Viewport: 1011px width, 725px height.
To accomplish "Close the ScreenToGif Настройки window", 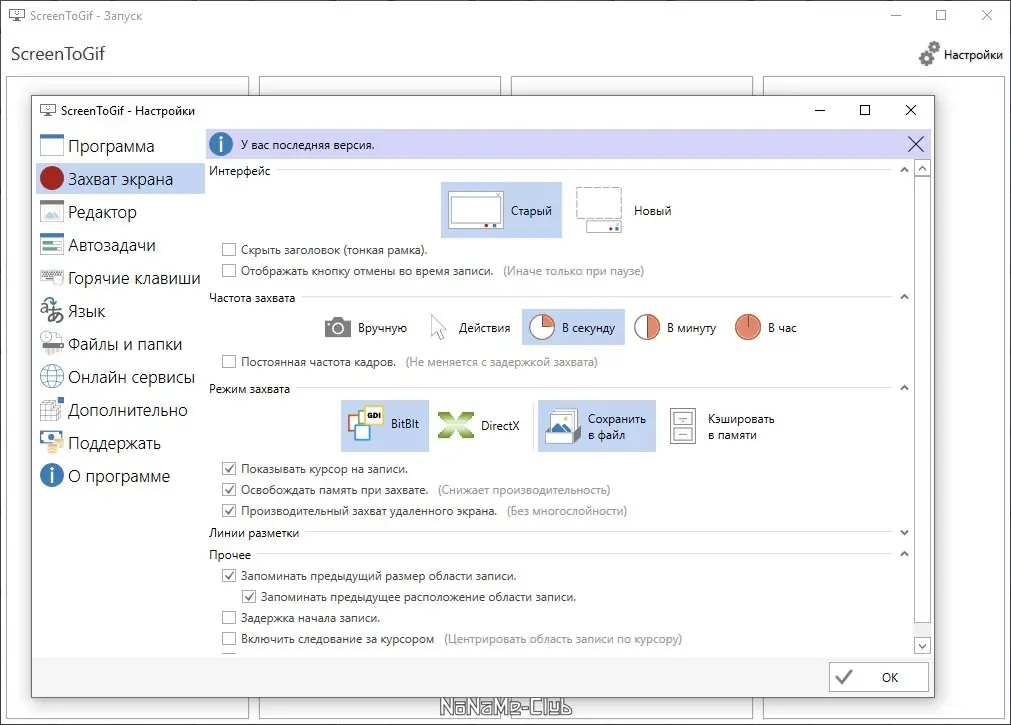I will pos(910,110).
